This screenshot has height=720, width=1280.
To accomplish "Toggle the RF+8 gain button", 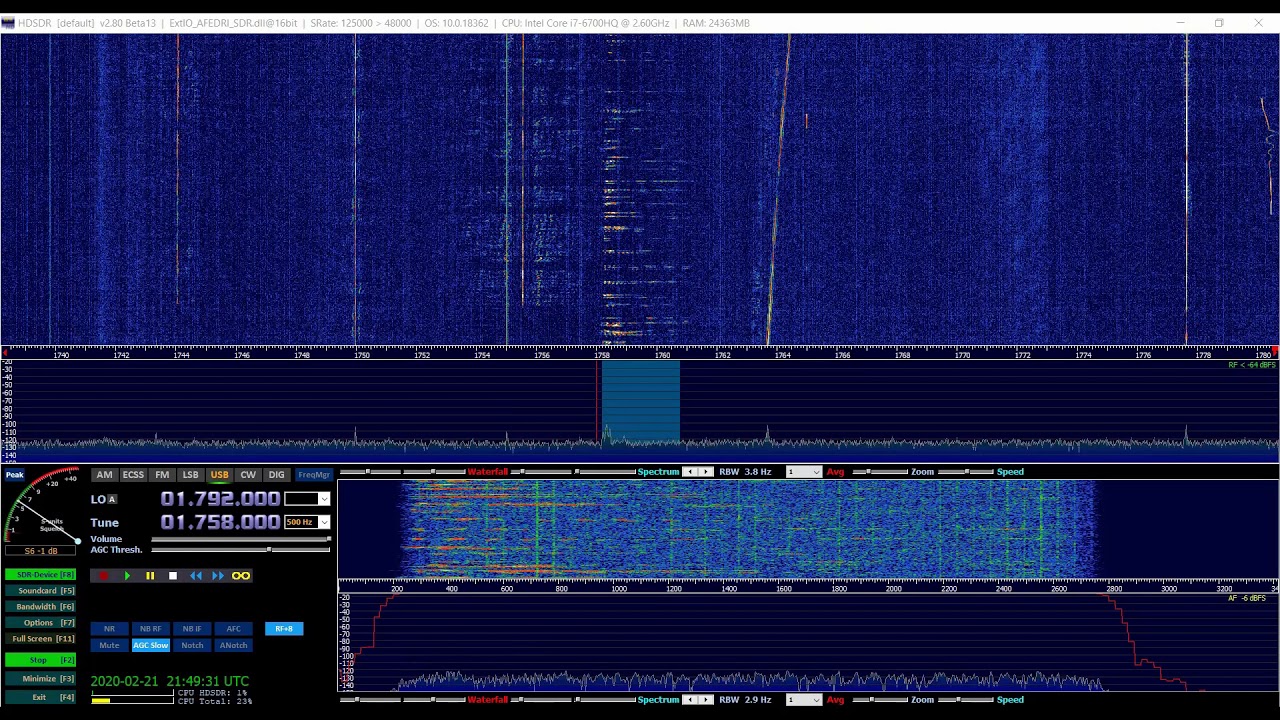I will [284, 629].
